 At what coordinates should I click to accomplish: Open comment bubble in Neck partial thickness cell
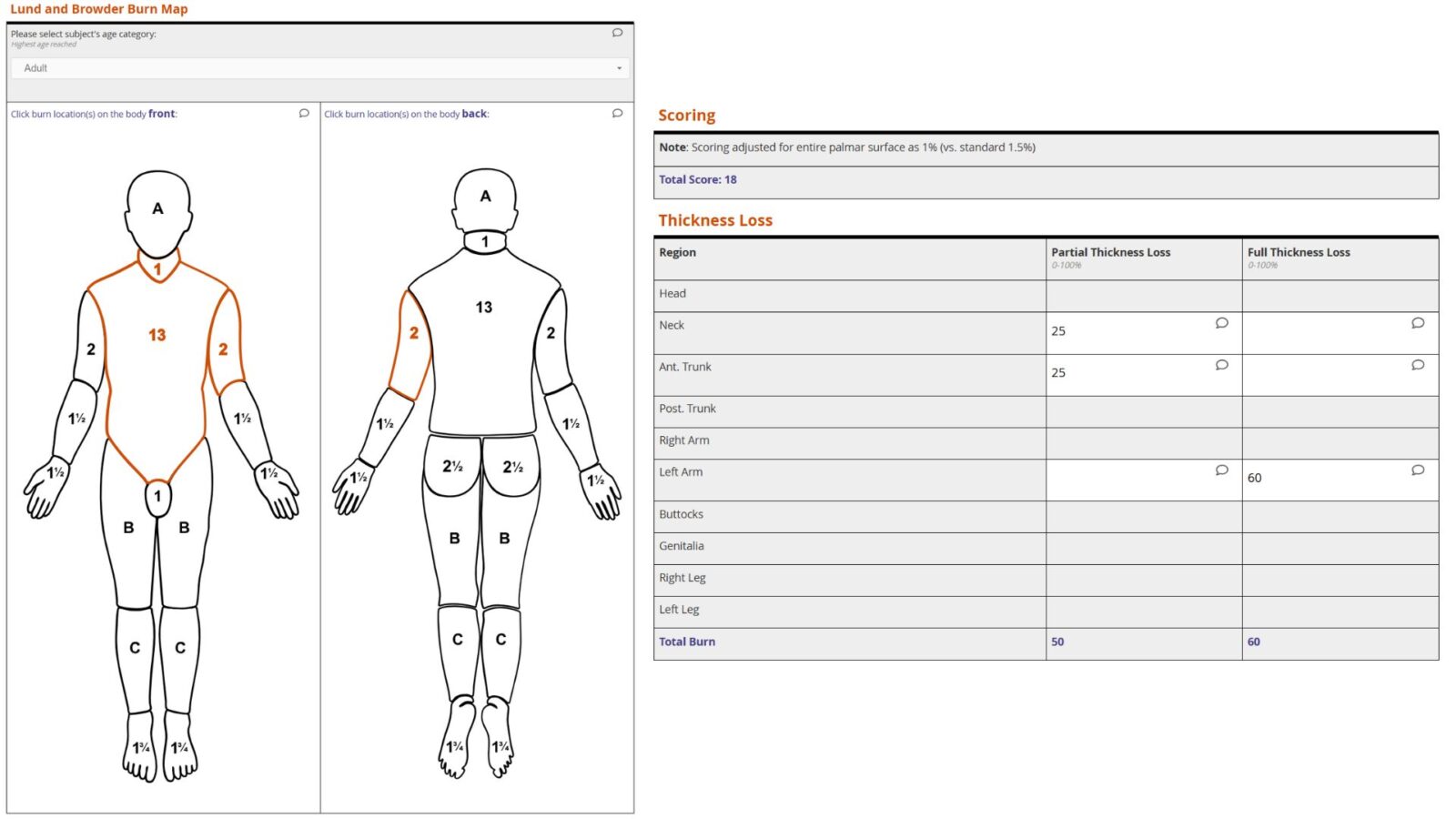tap(1221, 323)
